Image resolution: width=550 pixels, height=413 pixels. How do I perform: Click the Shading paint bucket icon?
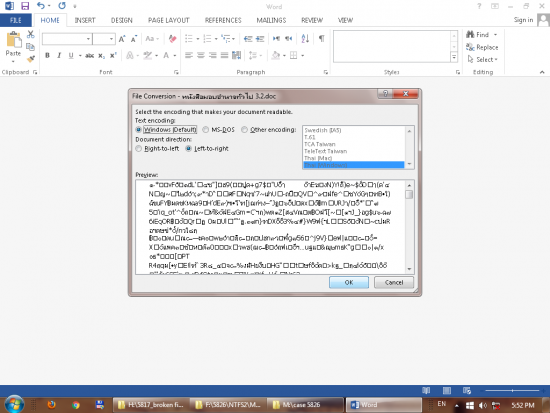pos(276,55)
